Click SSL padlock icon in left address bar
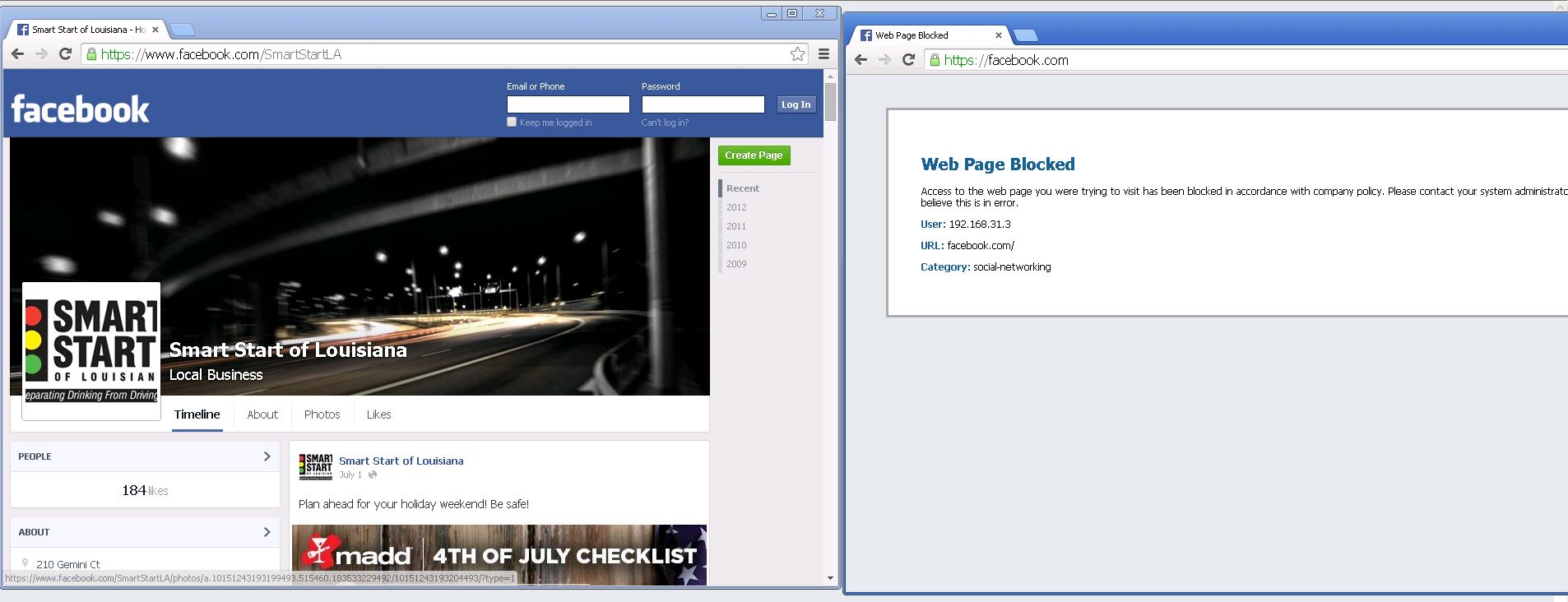 coord(90,54)
